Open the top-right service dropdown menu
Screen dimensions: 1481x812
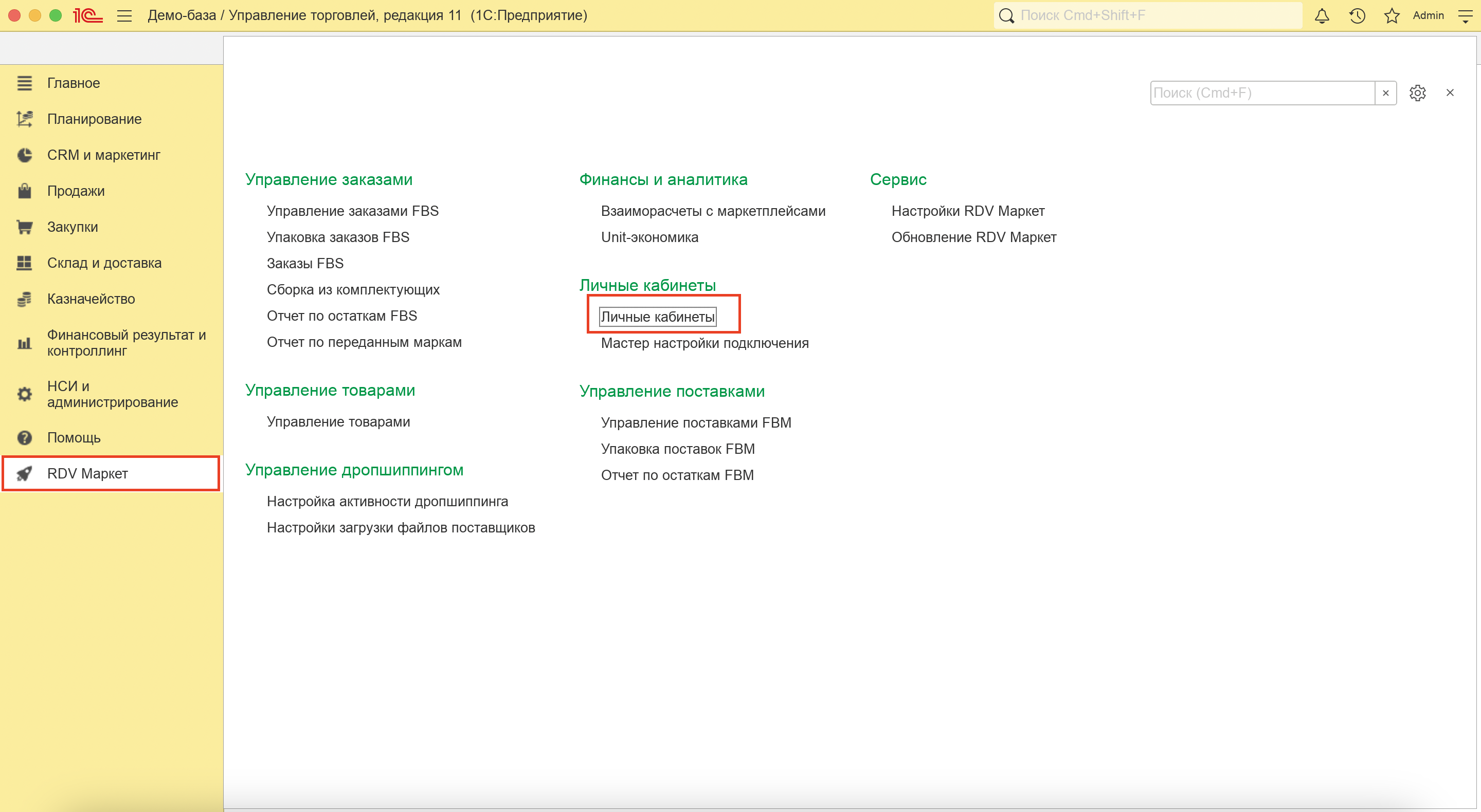tap(1465, 15)
